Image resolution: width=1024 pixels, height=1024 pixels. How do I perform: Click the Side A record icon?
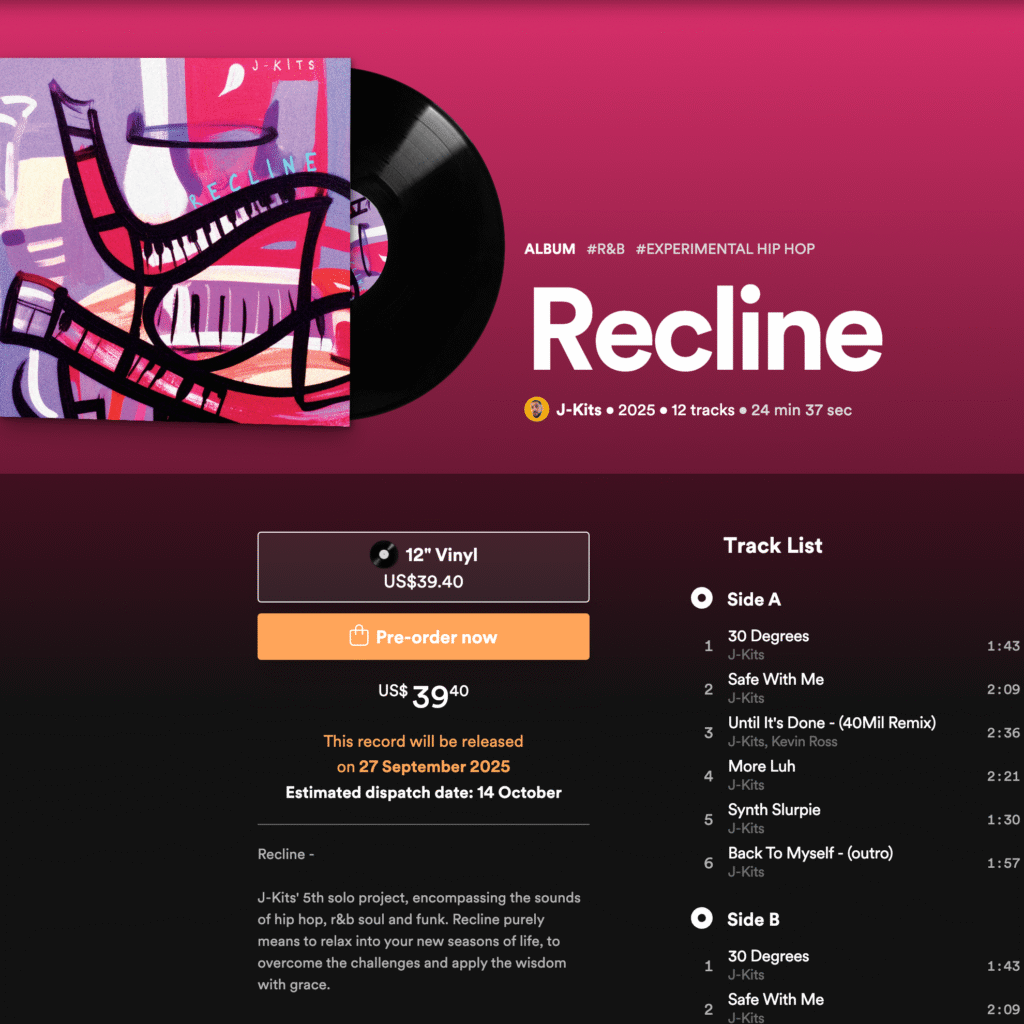[x=701, y=598]
